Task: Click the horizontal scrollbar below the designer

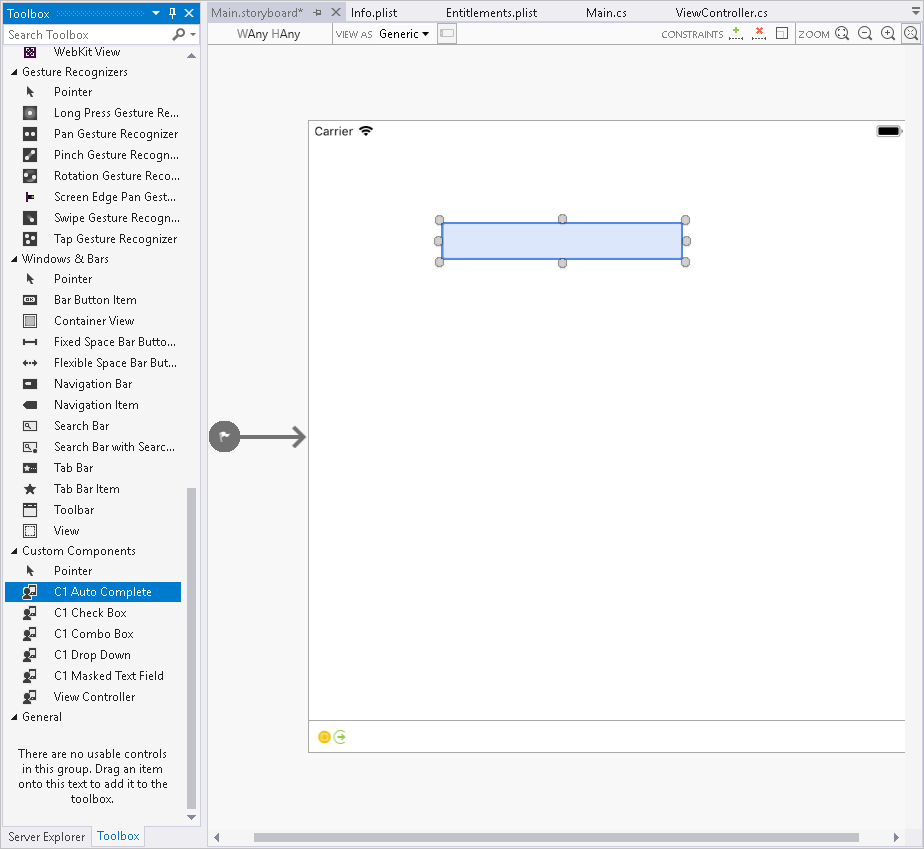Action: [x=555, y=837]
